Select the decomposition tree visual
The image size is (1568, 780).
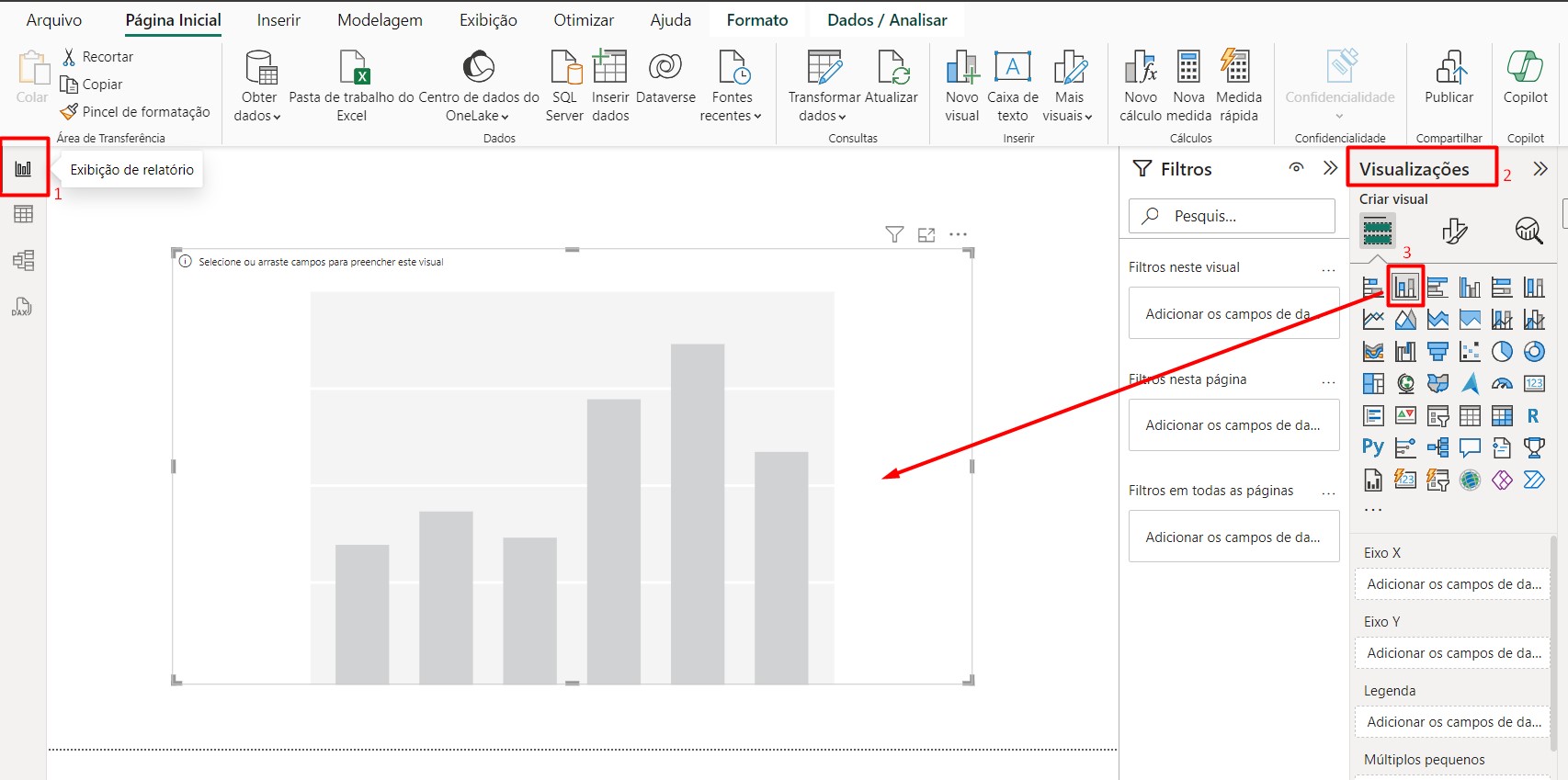[x=1437, y=447]
